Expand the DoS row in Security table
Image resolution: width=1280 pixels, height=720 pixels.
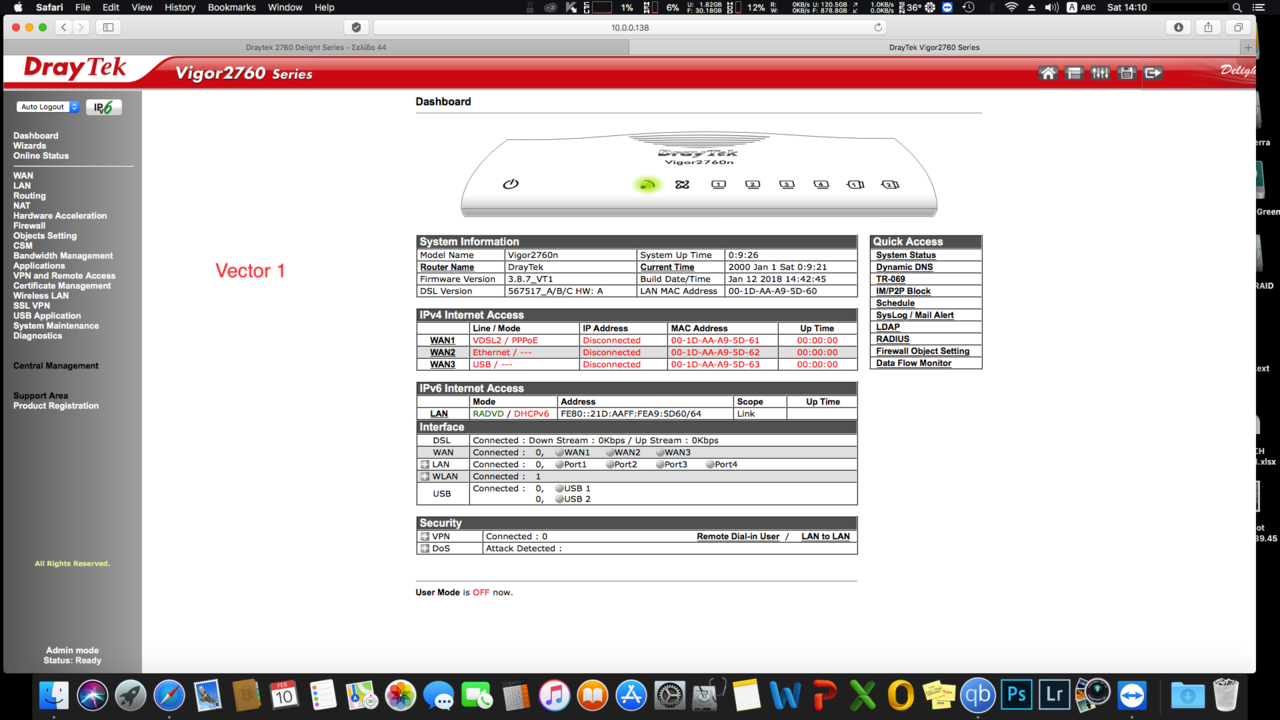425,548
